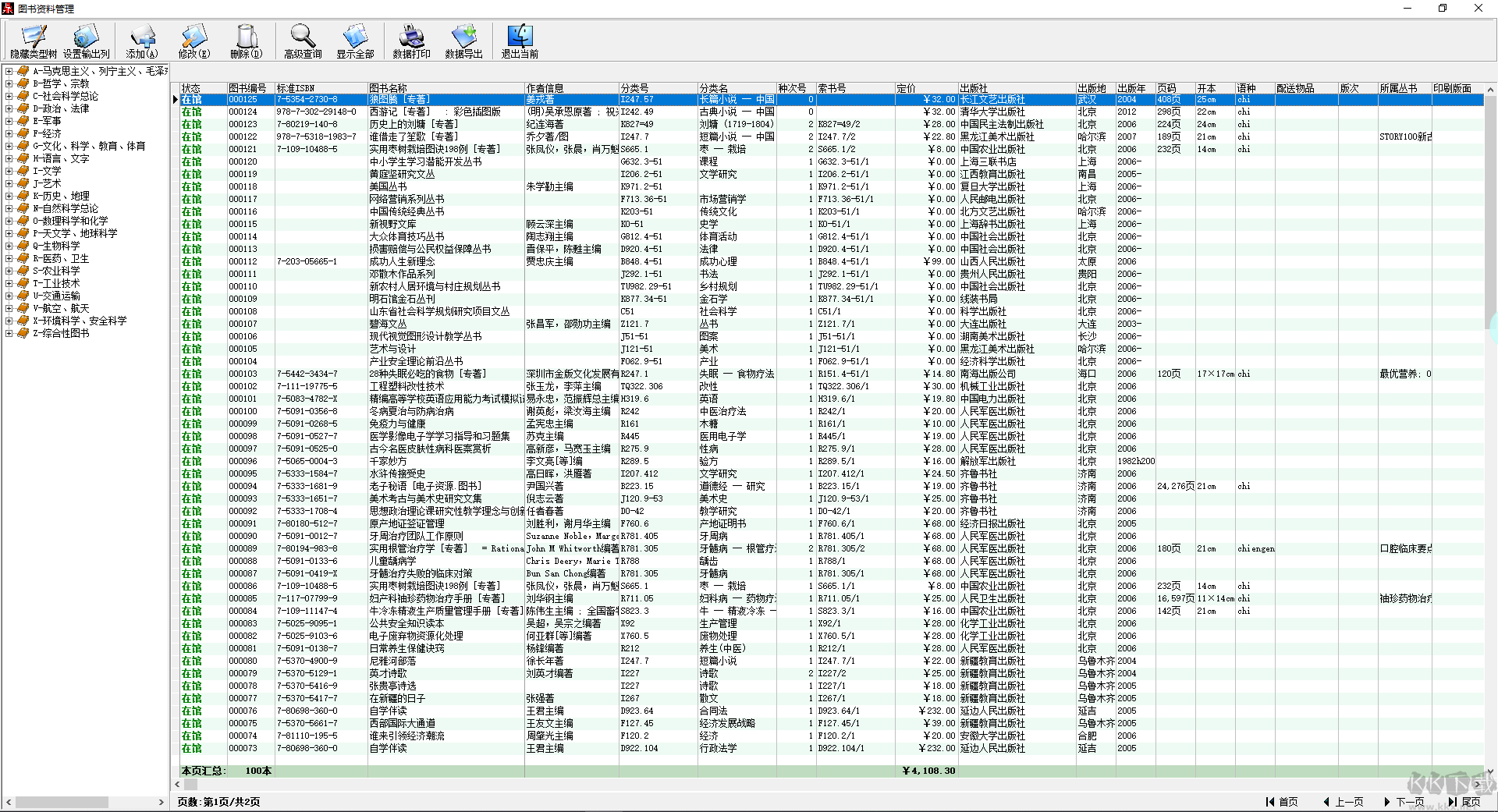Expand the Z-综合性图书 tree node
This screenshot has width=1498, height=812.
point(9,333)
